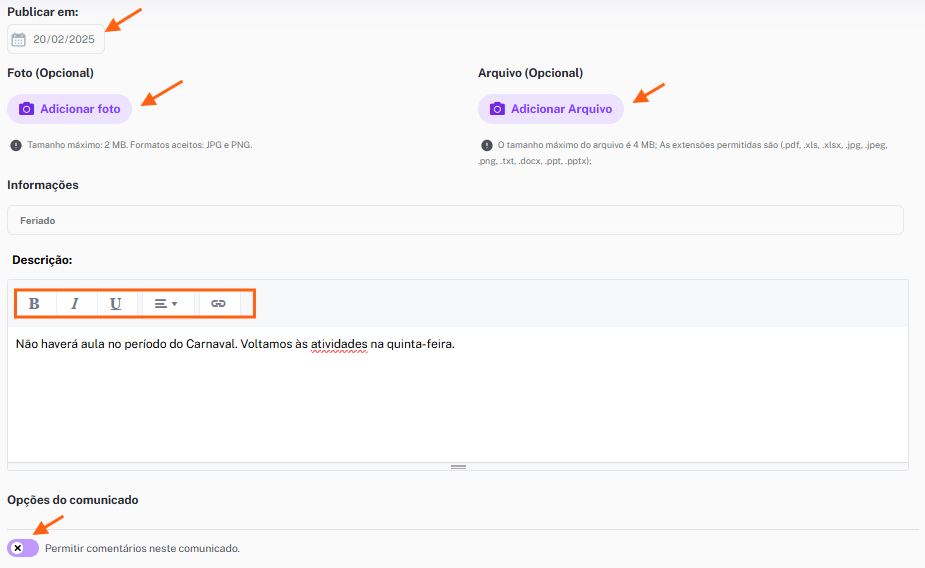The width and height of the screenshot is (925, 568).
Task: Click the Arquivo (Opcional) heading
Action: click(530, 73)
